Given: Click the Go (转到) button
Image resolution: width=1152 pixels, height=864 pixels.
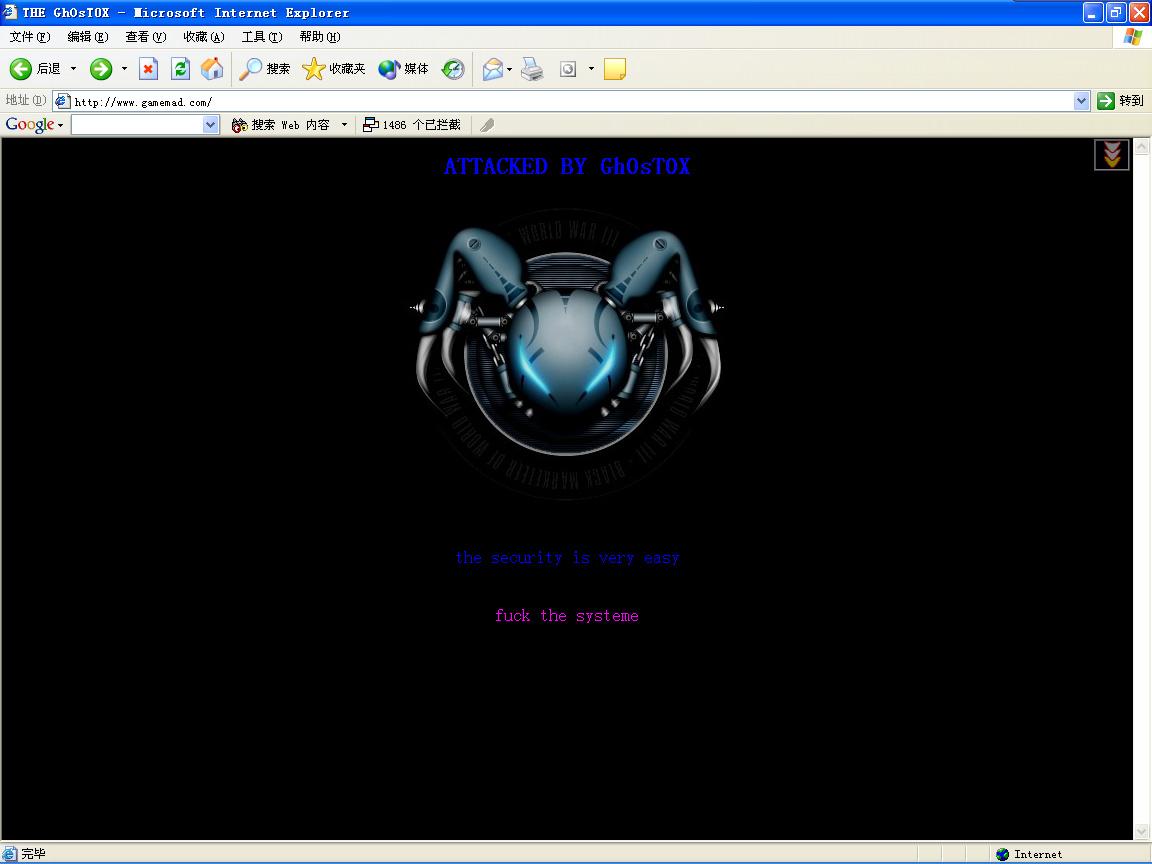Looking at the screenshot, I should [1120, 101].
